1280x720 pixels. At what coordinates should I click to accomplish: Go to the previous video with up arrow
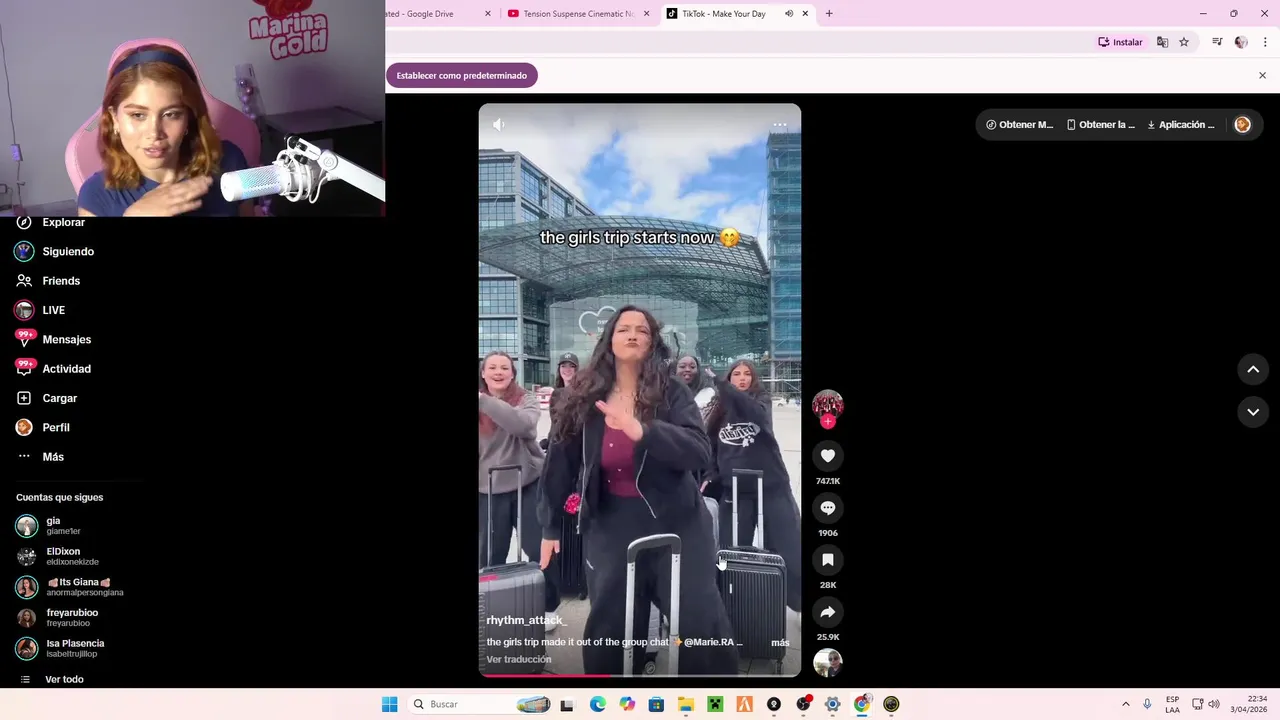pyautogui.click(x=1252, y=369)
